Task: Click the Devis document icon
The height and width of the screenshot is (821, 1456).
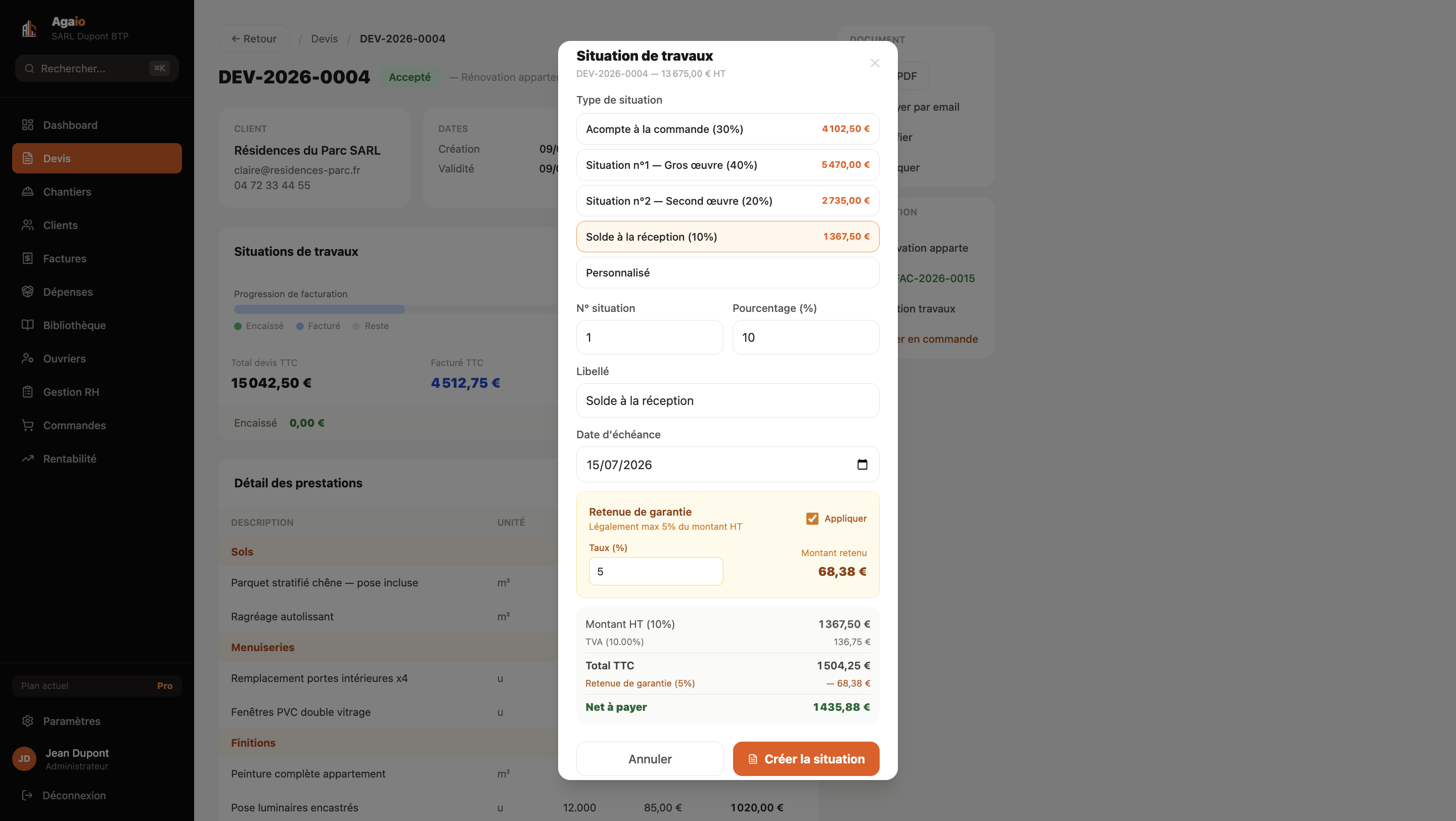Action: [28, 158]
